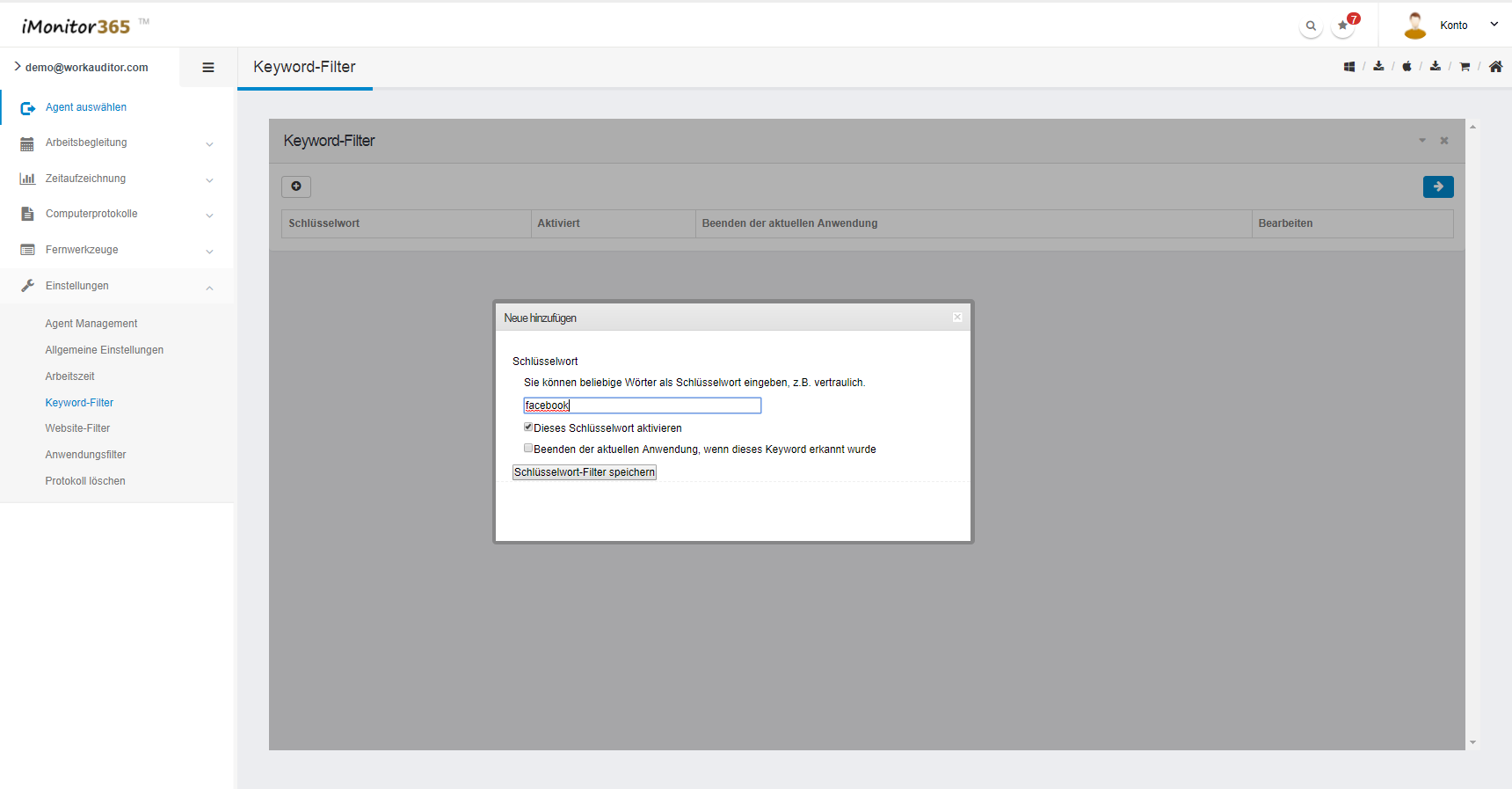
Task: Open the Konto account dropdown
Action: (1454, 26)
